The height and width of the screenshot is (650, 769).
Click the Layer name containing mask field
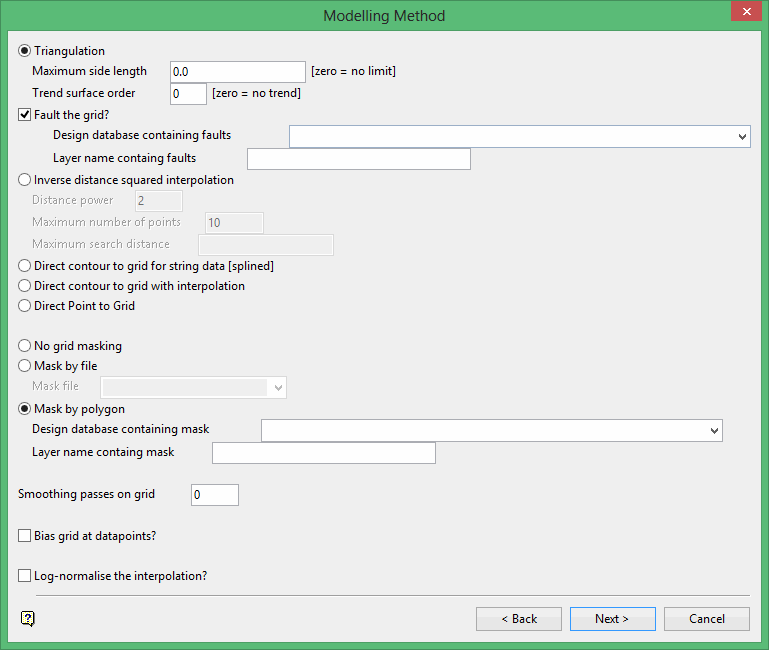coord(324,453)
